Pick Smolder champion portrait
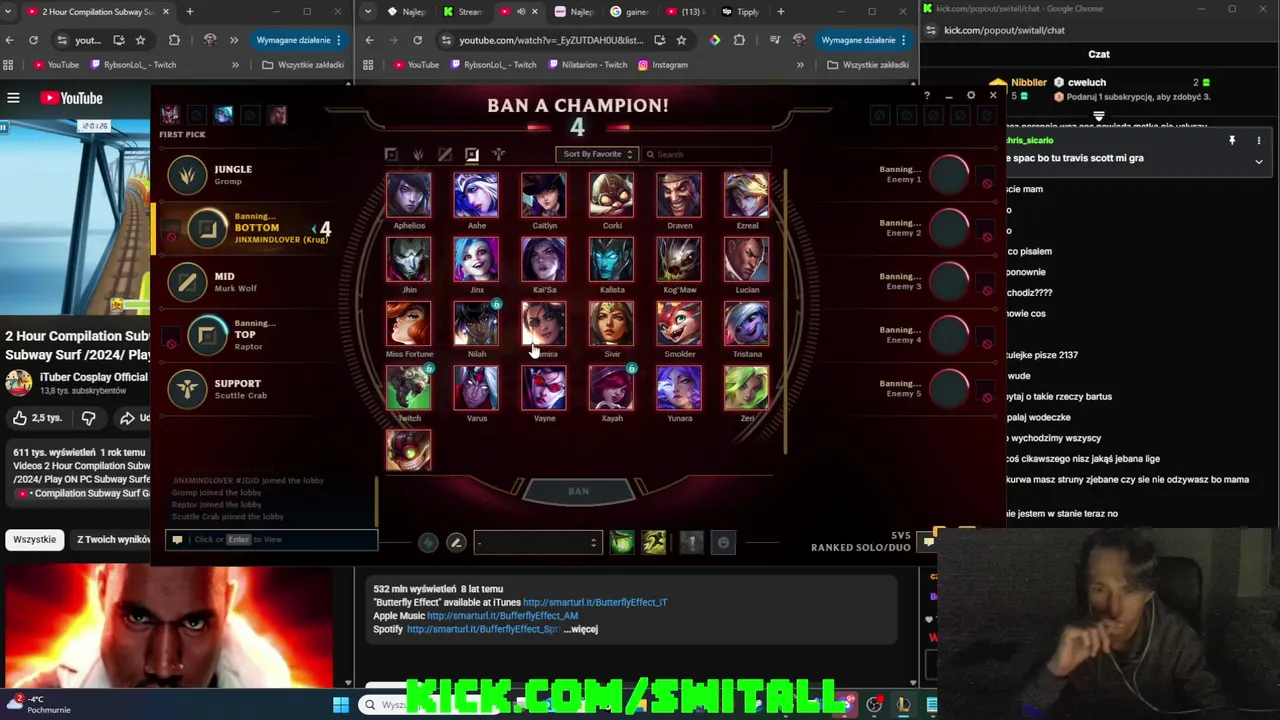Image resolution: width=1280 pixels, height=720 pixels. pyautogui.click(x=679, y=323)
